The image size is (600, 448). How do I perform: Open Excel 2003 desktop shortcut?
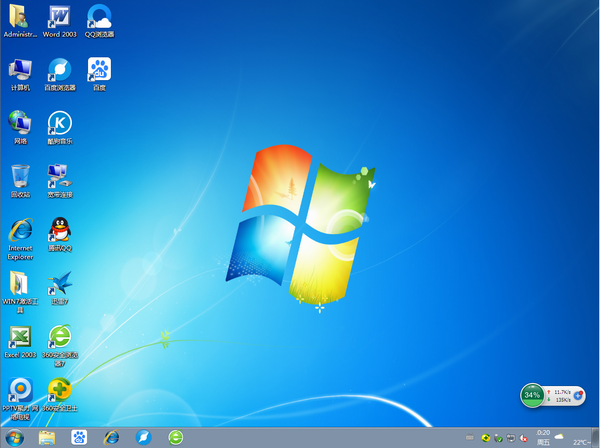click(20, 337)
